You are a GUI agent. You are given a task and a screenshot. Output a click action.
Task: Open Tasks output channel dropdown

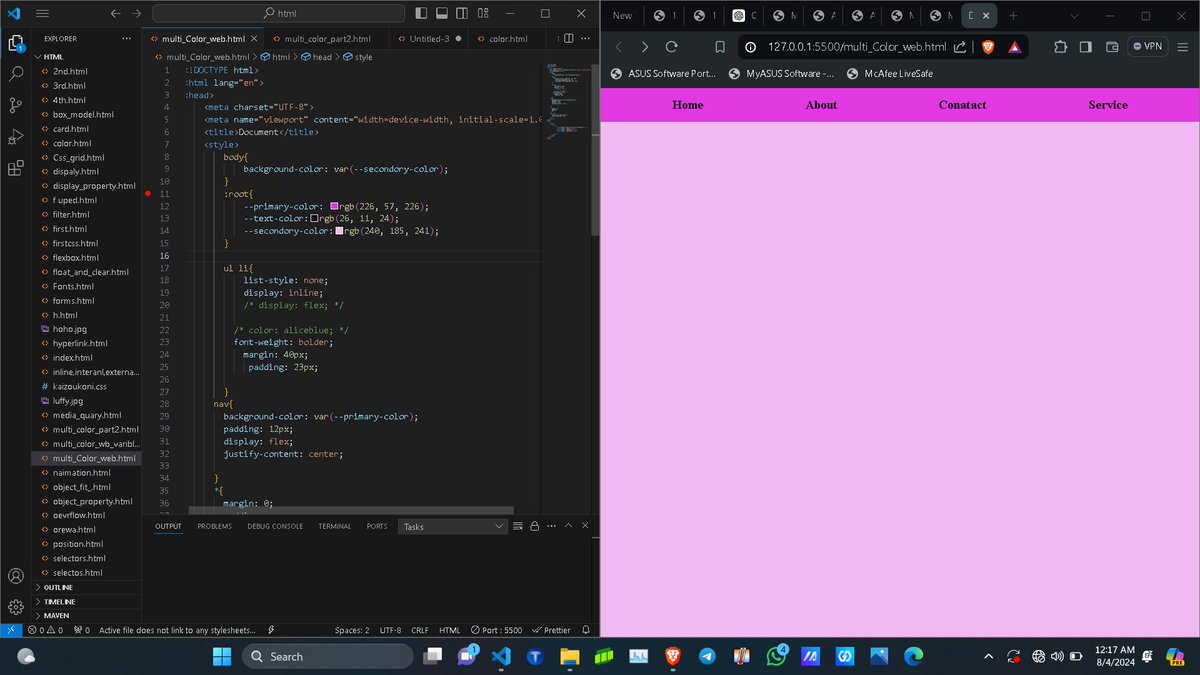tap(453, 526)
